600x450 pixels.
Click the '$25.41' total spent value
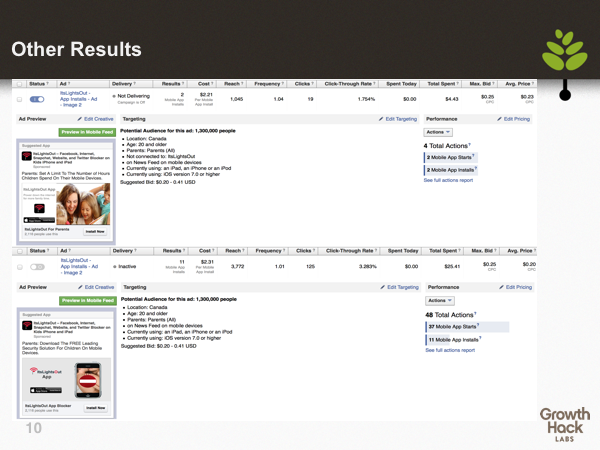(452, 266)
